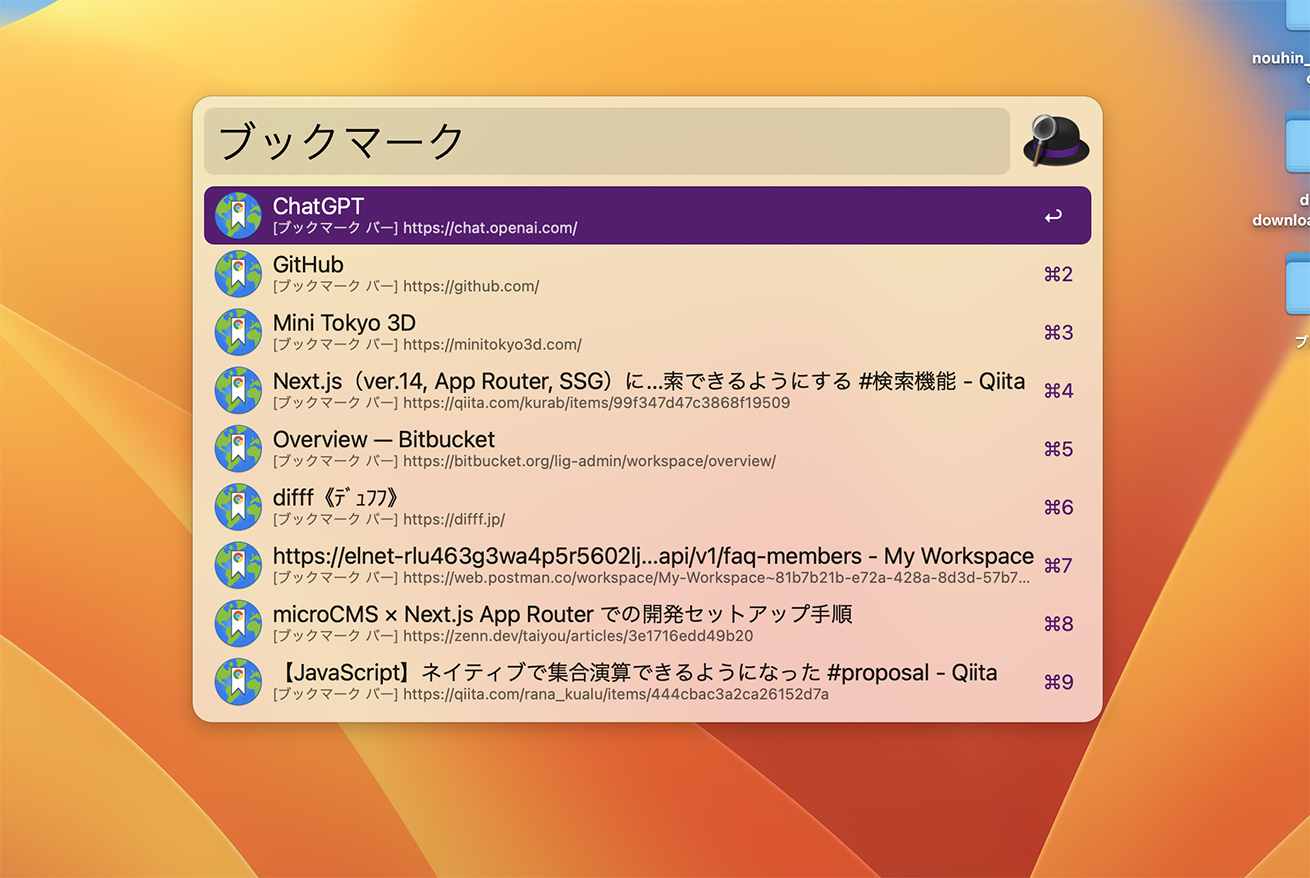Choose the difff《ﾃﾞｭﾌﾌ》 result

tap(647, 507)
